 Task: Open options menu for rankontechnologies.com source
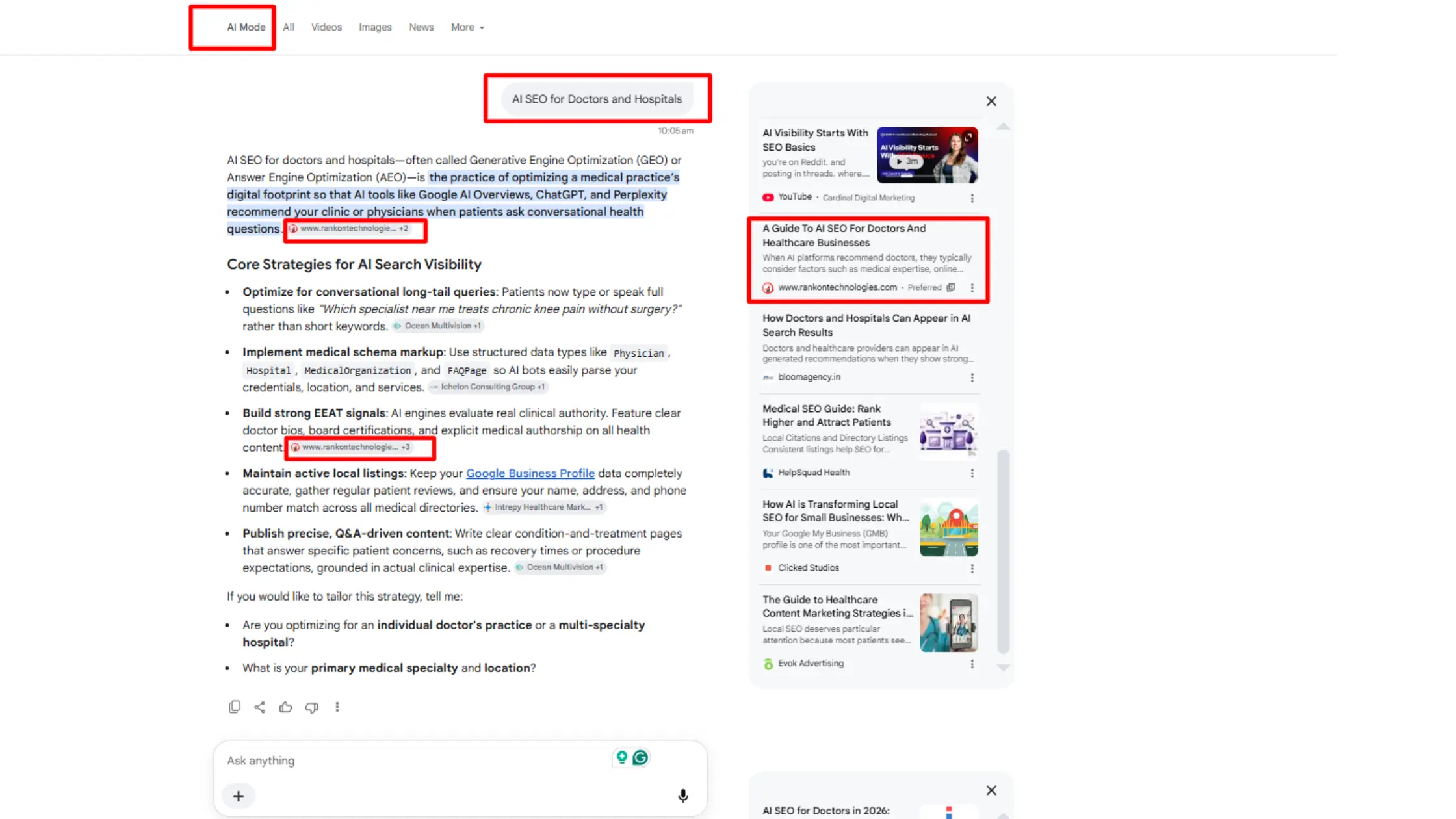(x=972, y=287)
